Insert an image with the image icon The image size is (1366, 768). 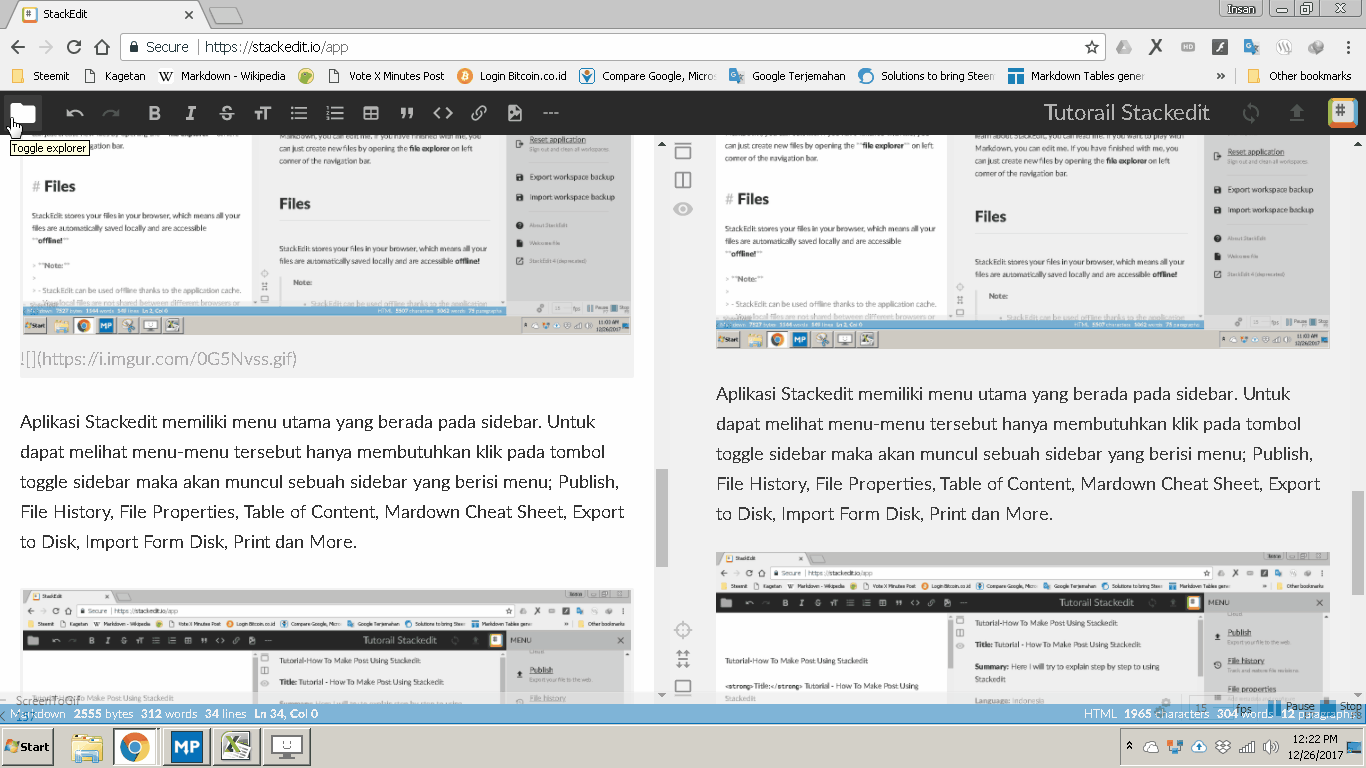click(x=514, y=113)
